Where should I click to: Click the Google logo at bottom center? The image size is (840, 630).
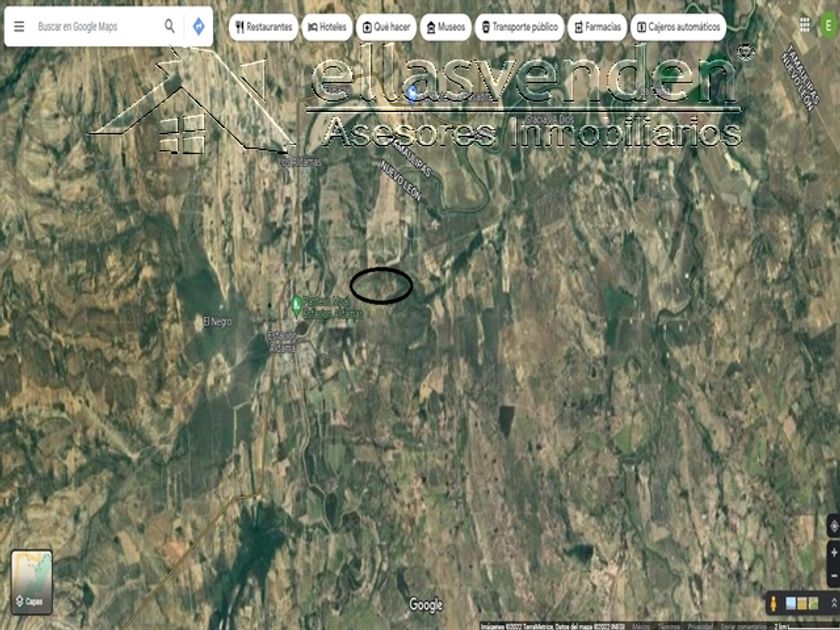point(426,605)
